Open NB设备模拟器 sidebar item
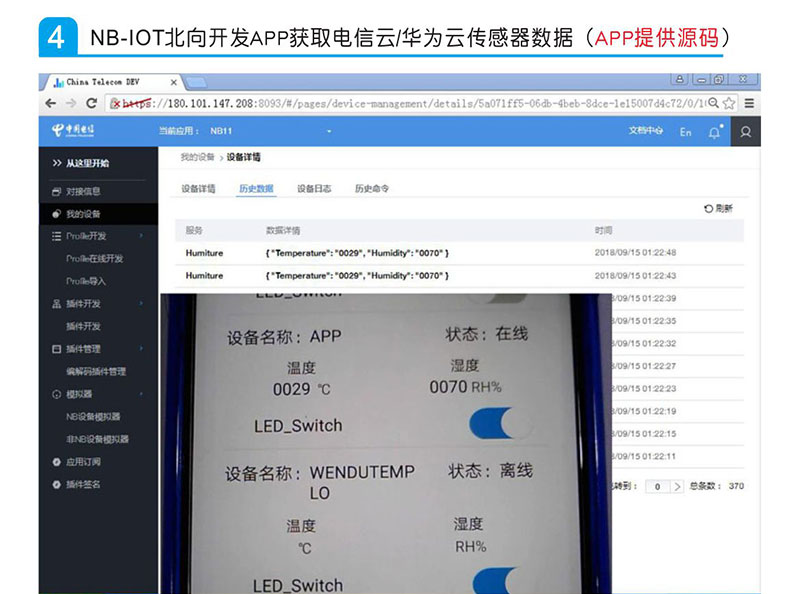Screen dimensions: 800x594 coord(93,416)
